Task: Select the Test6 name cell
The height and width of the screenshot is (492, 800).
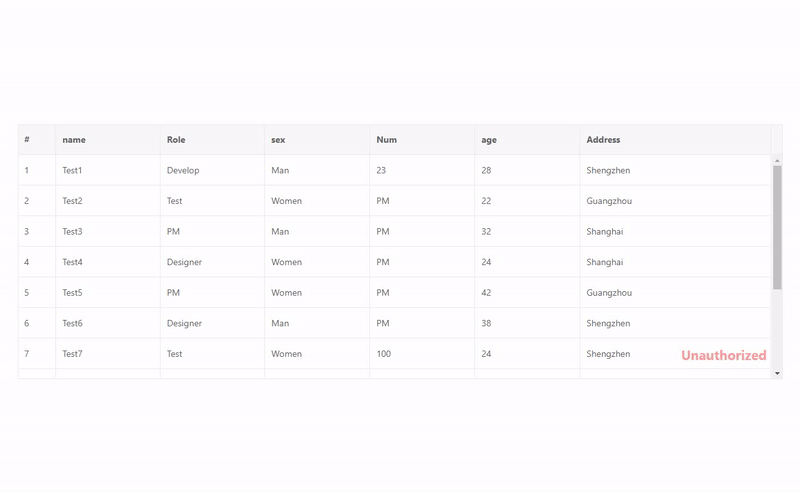Action: point(108,323)
